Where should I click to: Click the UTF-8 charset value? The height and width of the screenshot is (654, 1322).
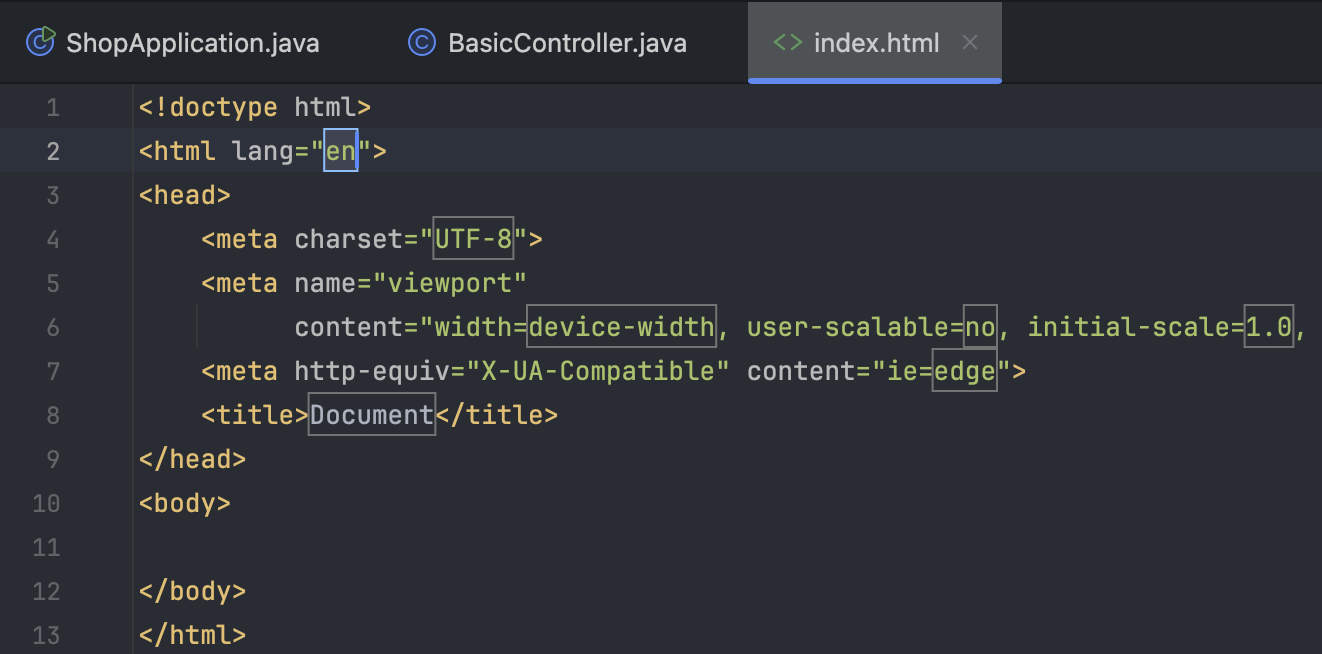[x=473, y=239]
